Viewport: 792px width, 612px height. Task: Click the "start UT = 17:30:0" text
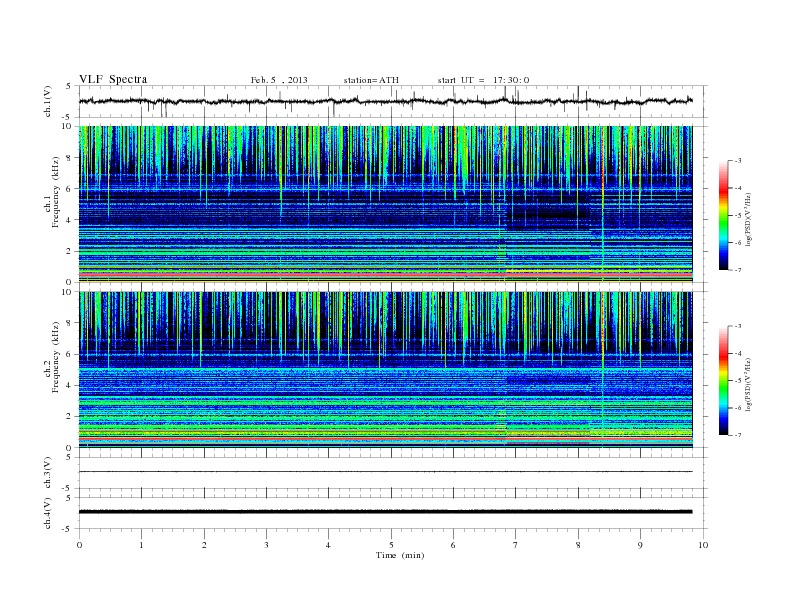483,80
